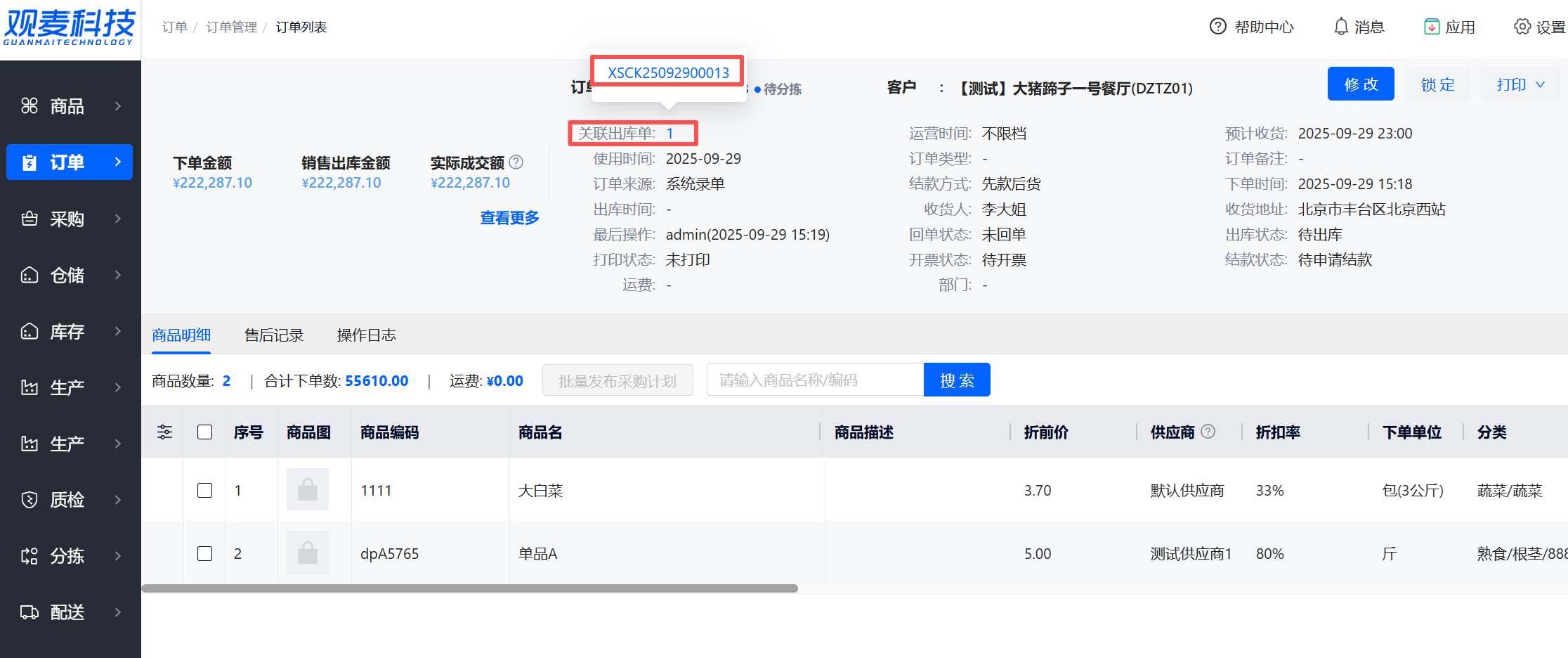Click the 折扣率 column header

tap(1278, 432)
